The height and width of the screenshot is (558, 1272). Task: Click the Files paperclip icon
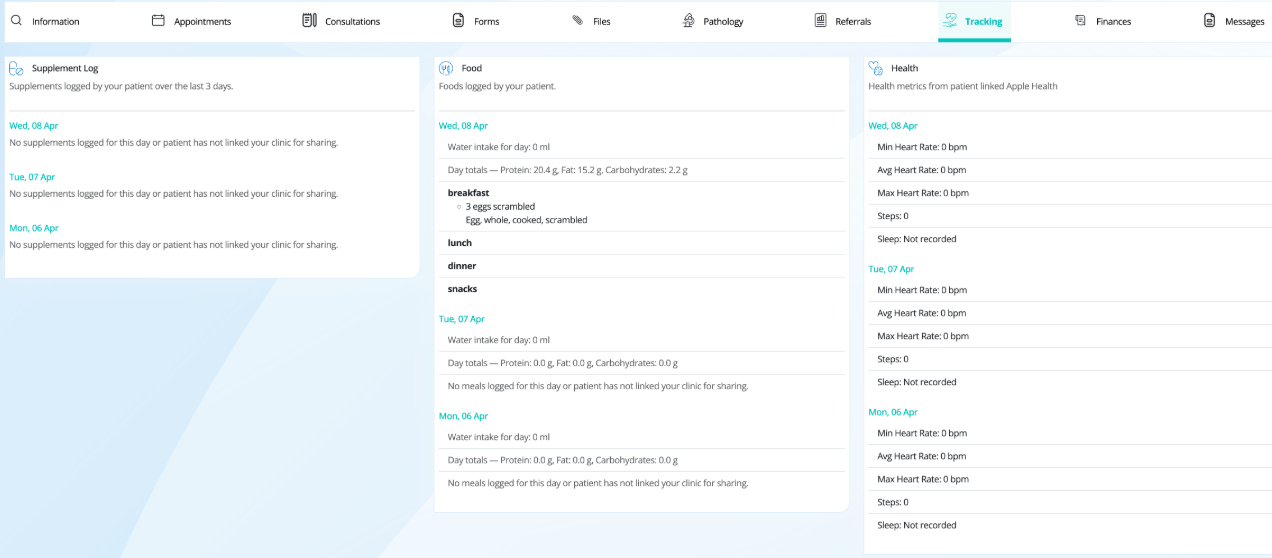click(577, 20)
